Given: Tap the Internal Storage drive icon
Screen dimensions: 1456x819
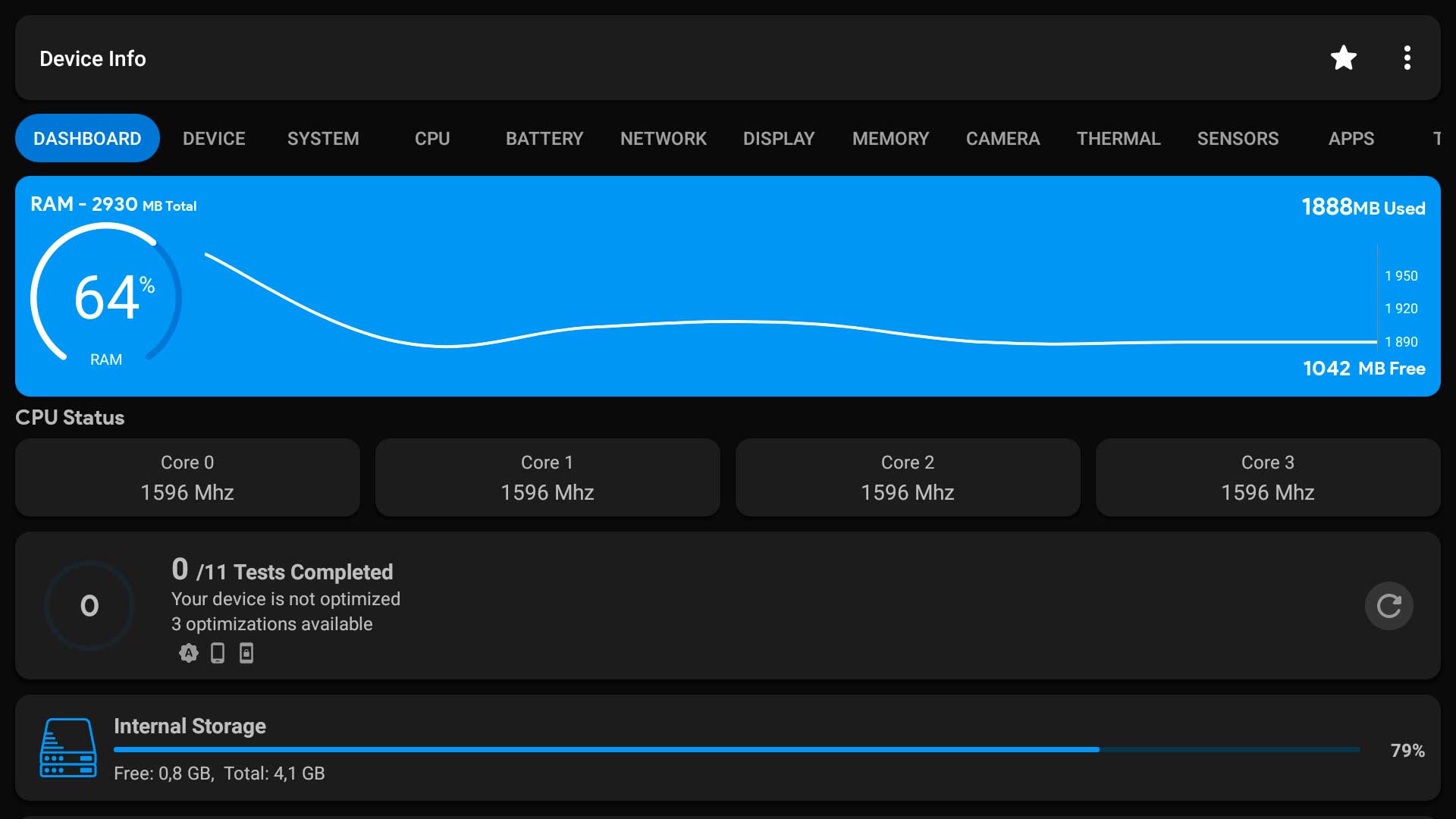Looking at the screenshot, I should coord(68,748).
